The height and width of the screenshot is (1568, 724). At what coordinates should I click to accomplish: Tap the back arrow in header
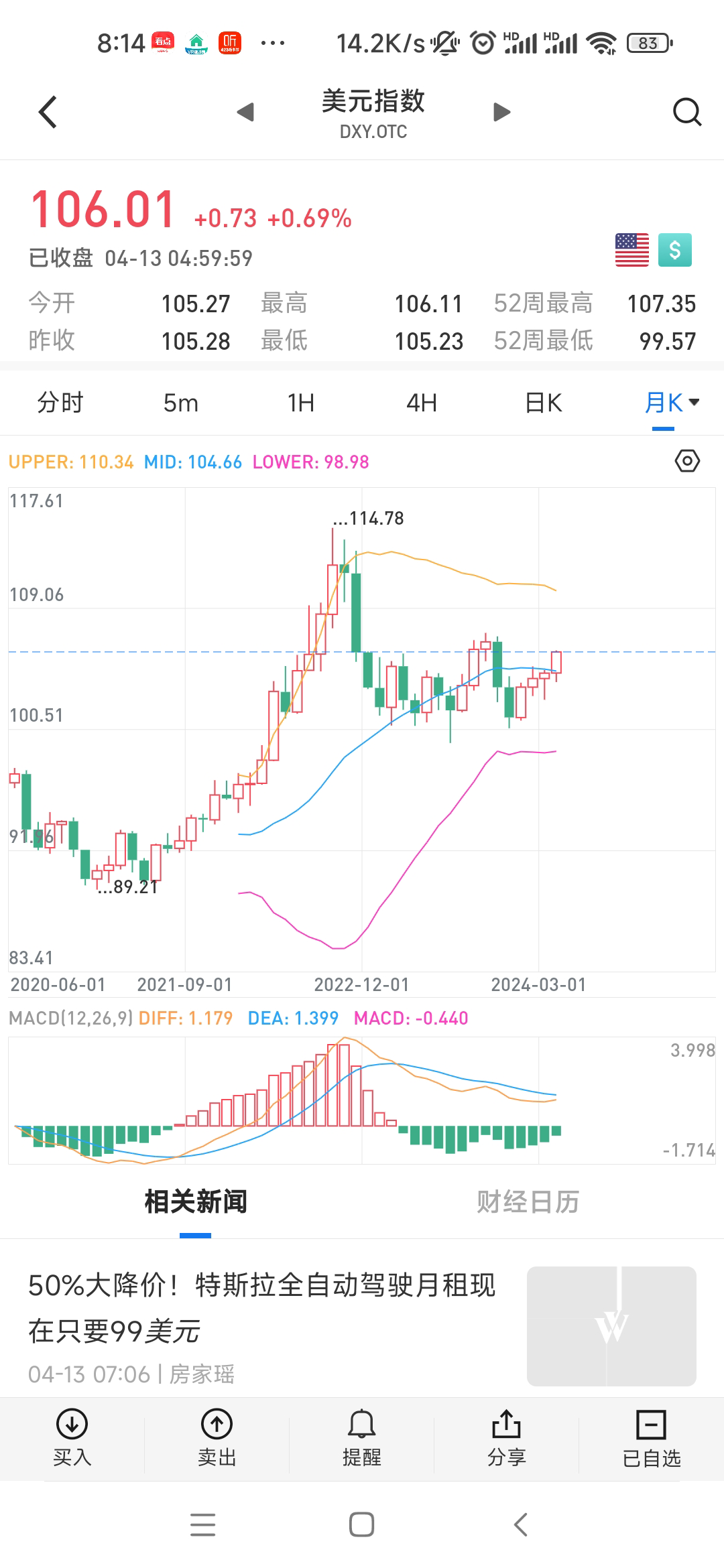tap(48, 112)
